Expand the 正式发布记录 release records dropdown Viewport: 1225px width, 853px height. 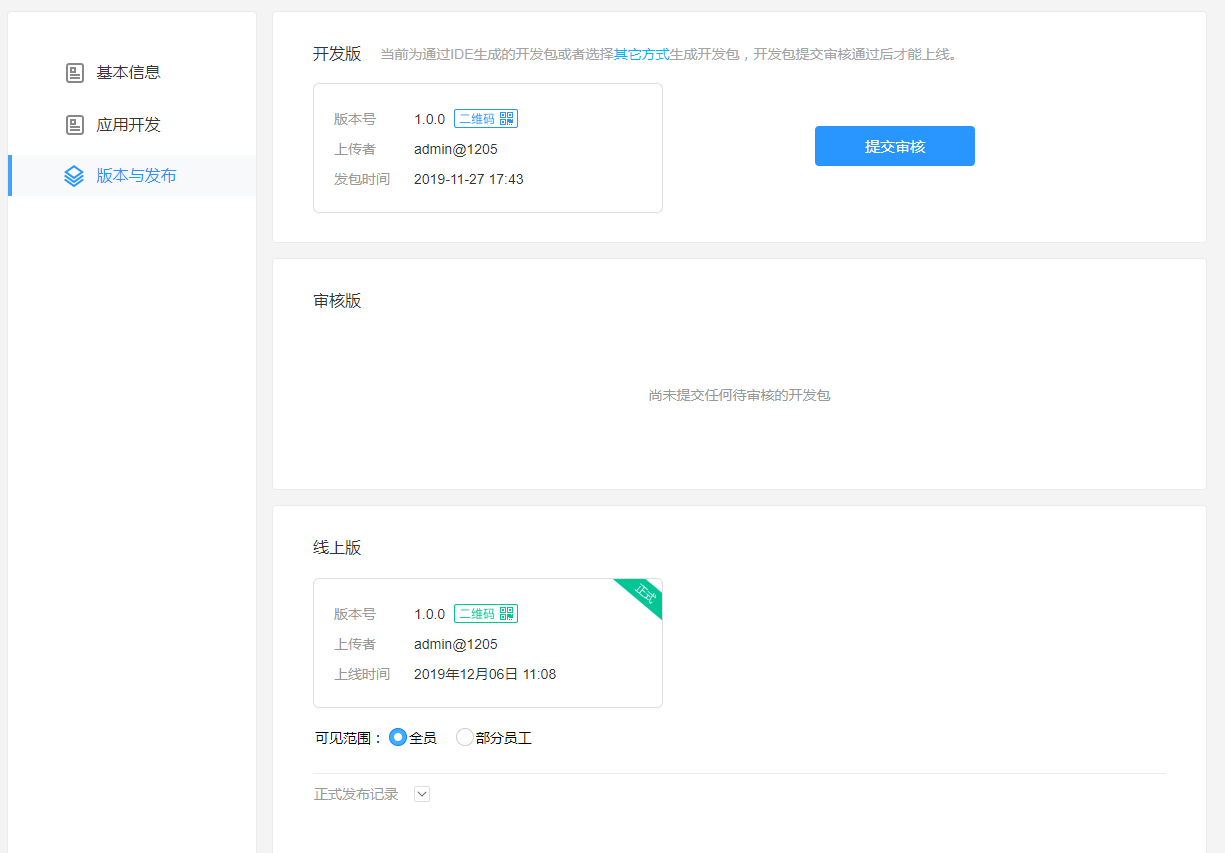pyautogui.click(x=421, y=793)
